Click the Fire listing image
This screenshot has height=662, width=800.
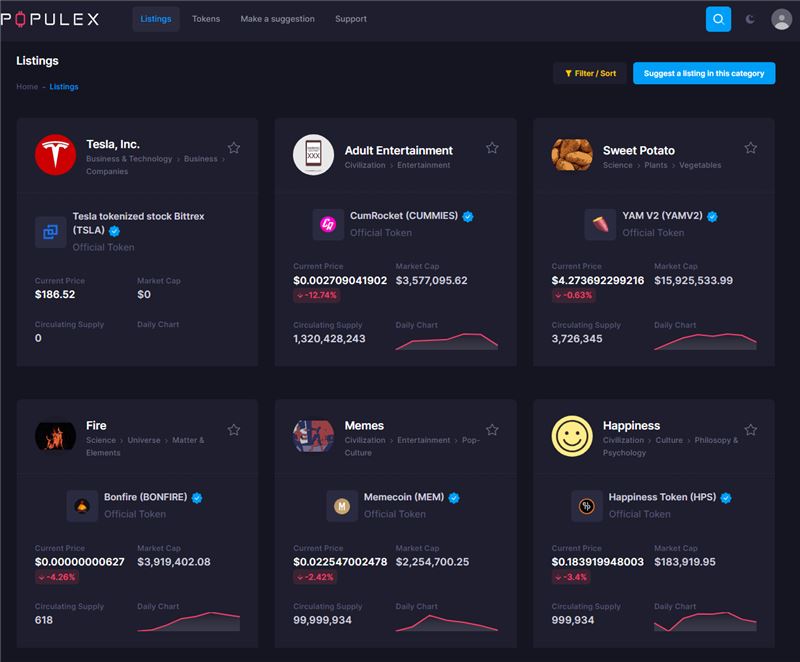pos(55,437)
